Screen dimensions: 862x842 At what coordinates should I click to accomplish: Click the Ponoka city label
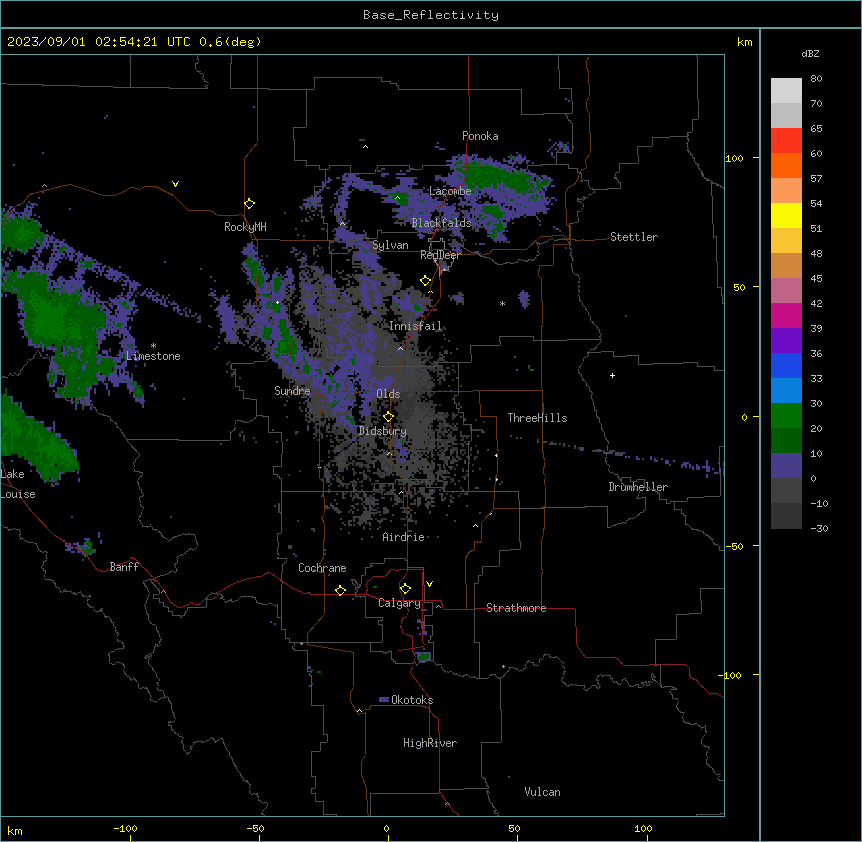click(x=480, y=136)
